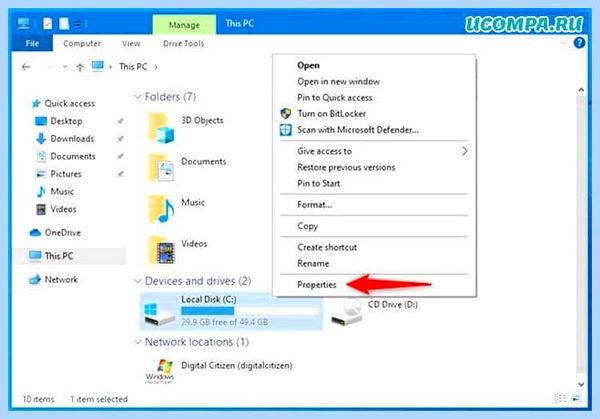Choose Copy in the context menu

[x=308, y=226]
